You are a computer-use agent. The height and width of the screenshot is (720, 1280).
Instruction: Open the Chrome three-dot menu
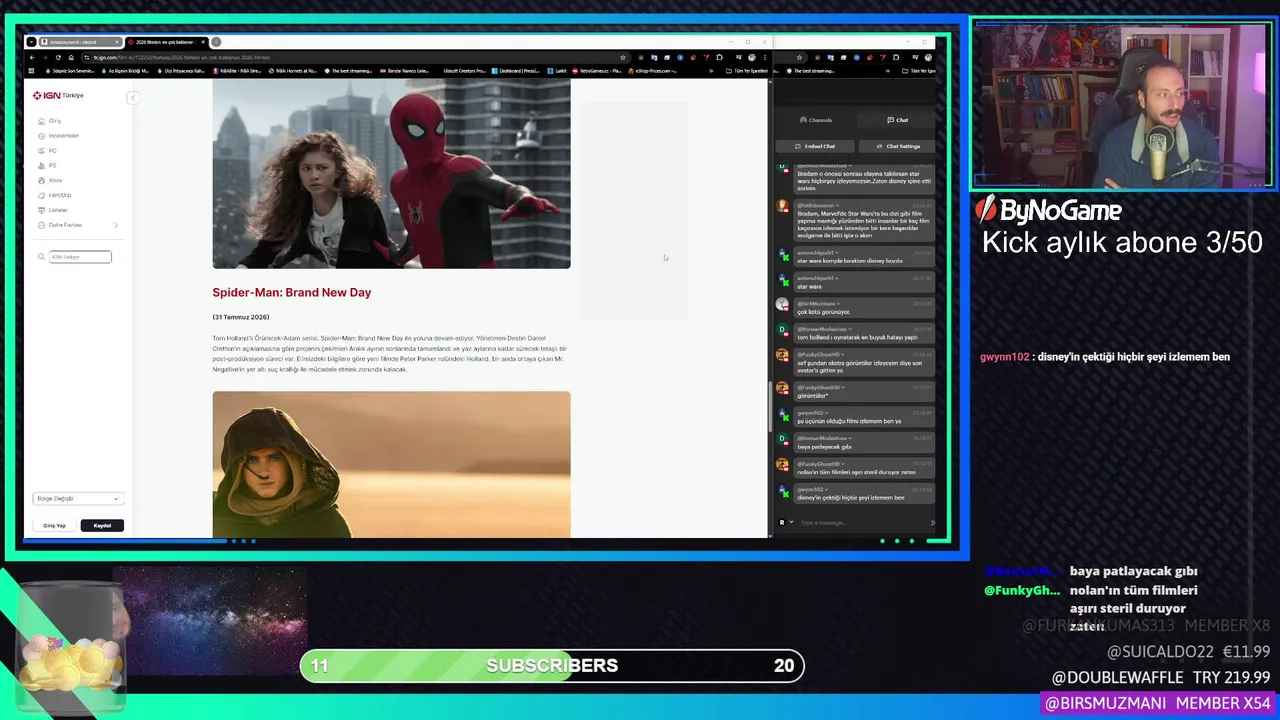[x=765, y=57]
